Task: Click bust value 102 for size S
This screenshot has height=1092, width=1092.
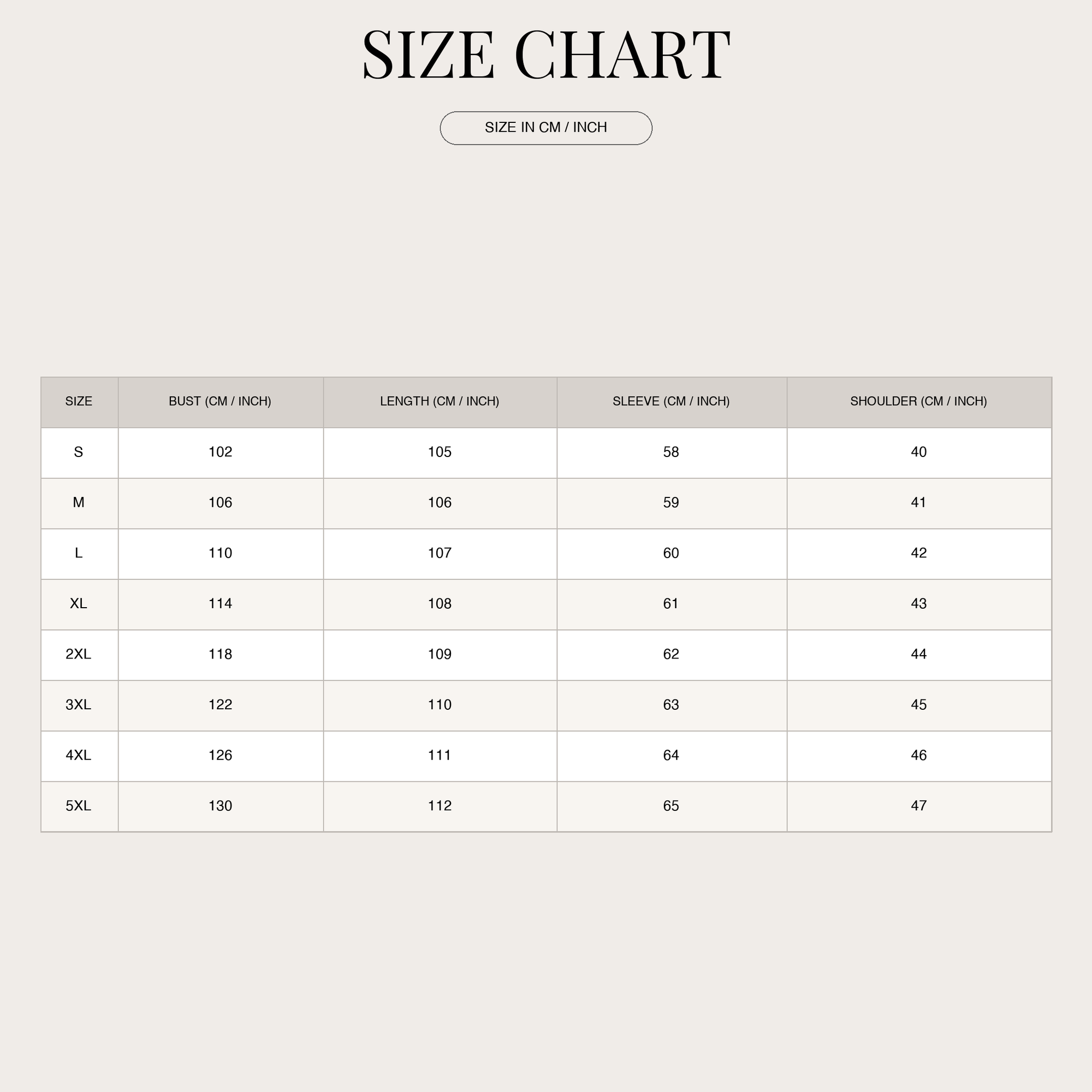Action: coord(221,452)
